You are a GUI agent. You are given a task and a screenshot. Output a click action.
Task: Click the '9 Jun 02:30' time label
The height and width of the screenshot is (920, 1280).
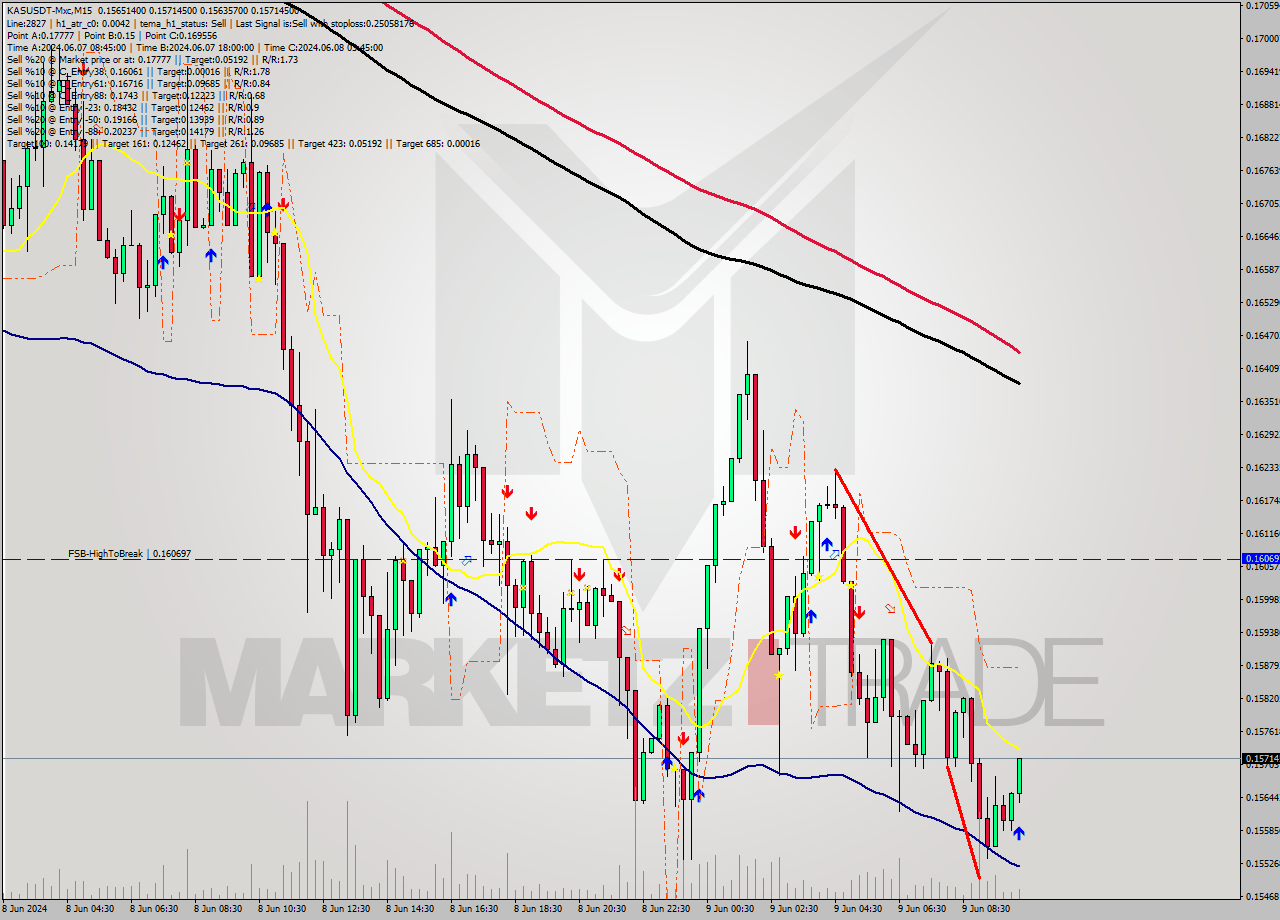pyautogui.click(x=793, y=909)
